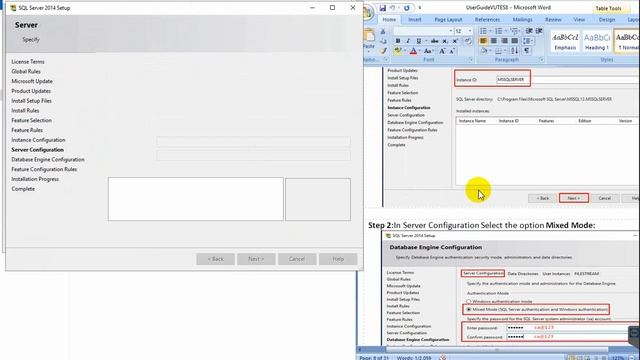This screenshot has height=360, width=640.
Task: Open the font size dropdown showing 12
Action: 470,31
